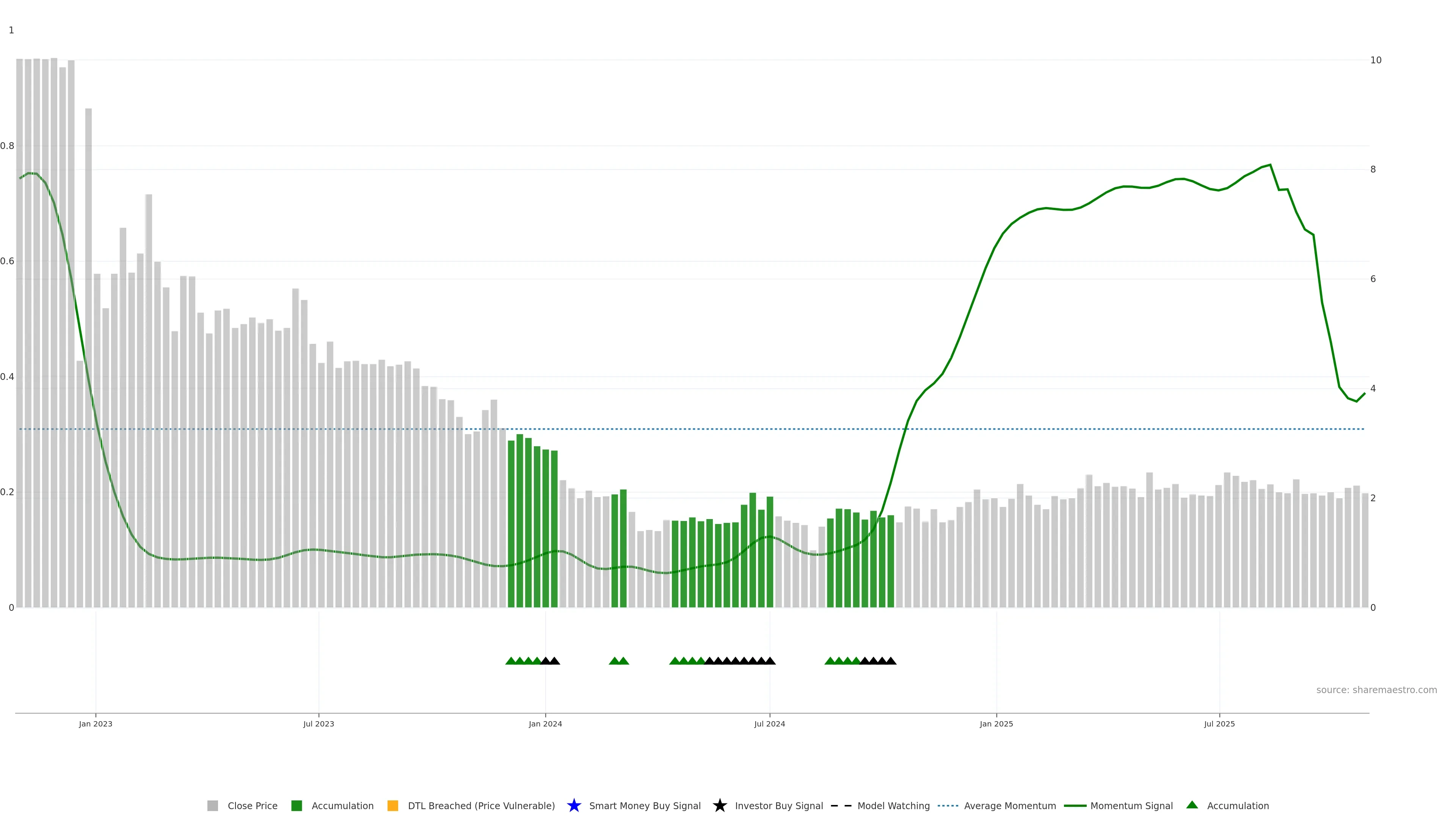Screen dimensions: 1456x819
Task: Click the orange DTL Breached legend swatch
Action: tap(392, 805)
